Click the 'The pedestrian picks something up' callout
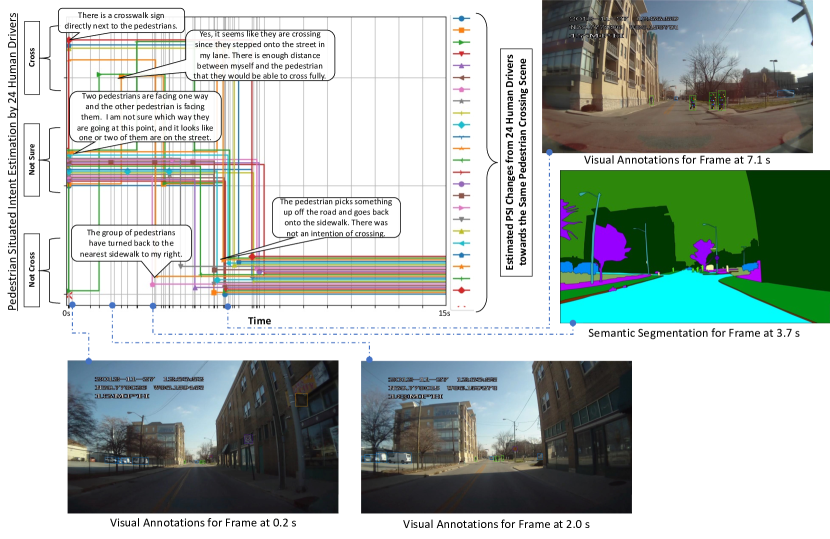Screen dimensions: 830x539 pos(336,218)
